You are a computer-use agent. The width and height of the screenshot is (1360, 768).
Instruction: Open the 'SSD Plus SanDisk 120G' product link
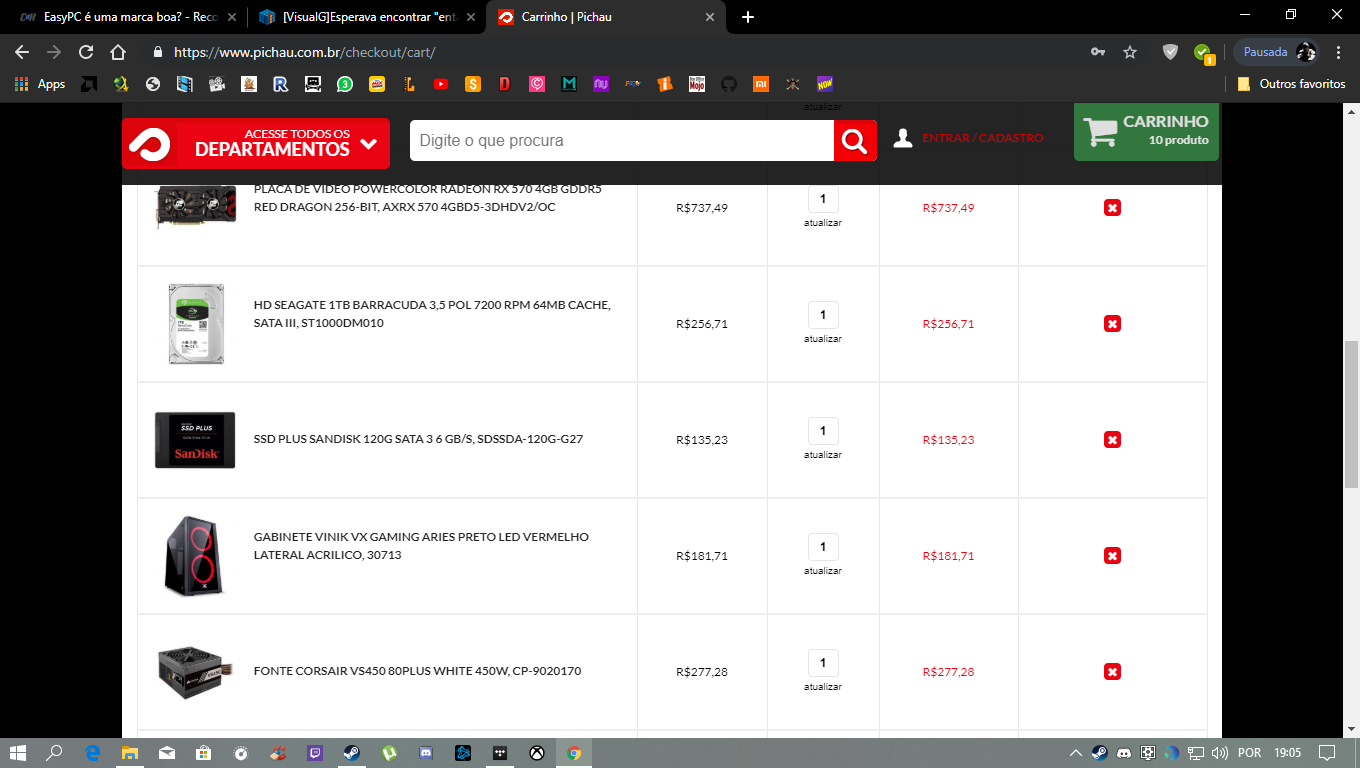click(418, 439)
